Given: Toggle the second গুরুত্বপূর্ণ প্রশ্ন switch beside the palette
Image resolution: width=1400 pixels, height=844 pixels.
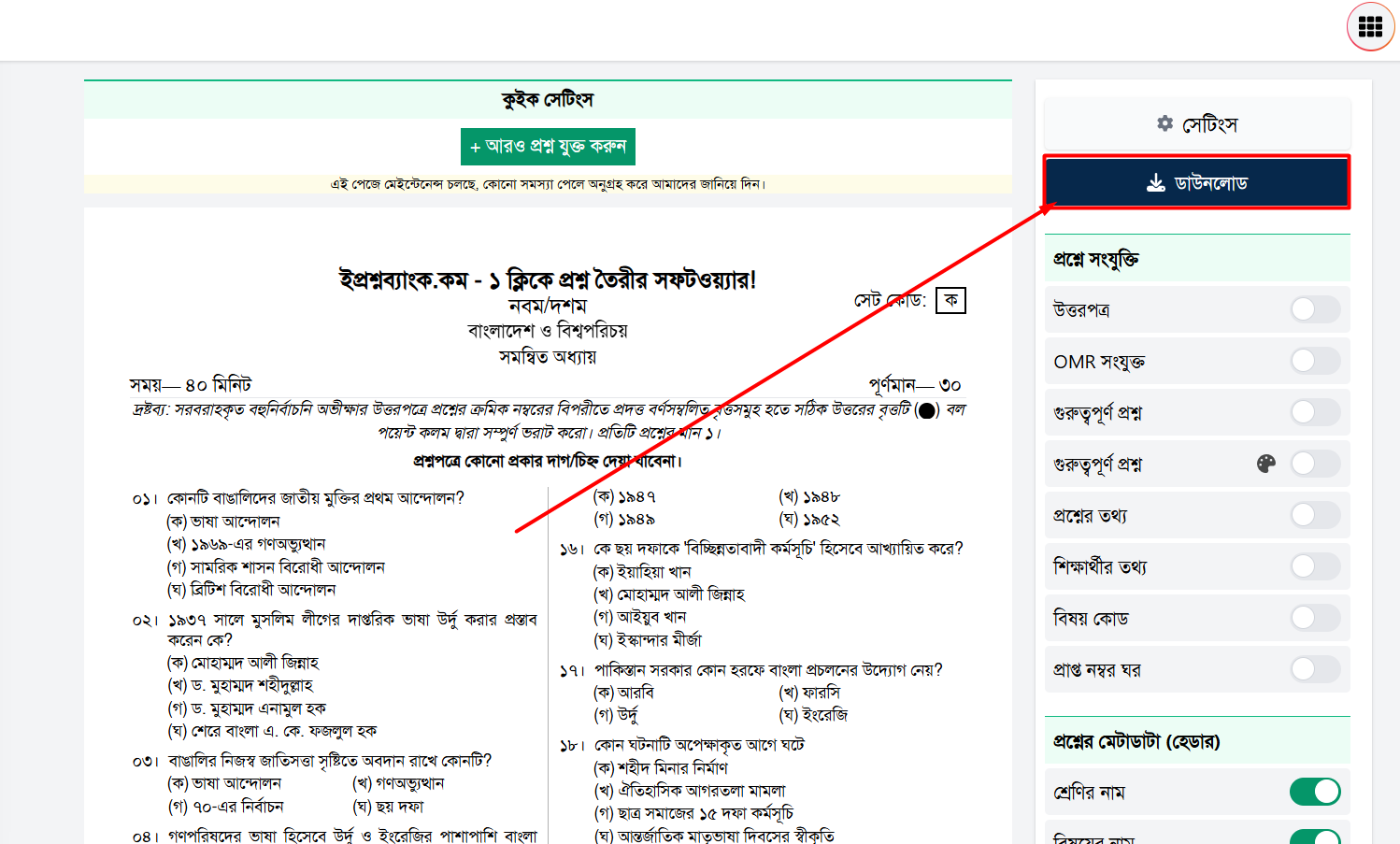Looking at the screenshot, I should pos(1315,464).
